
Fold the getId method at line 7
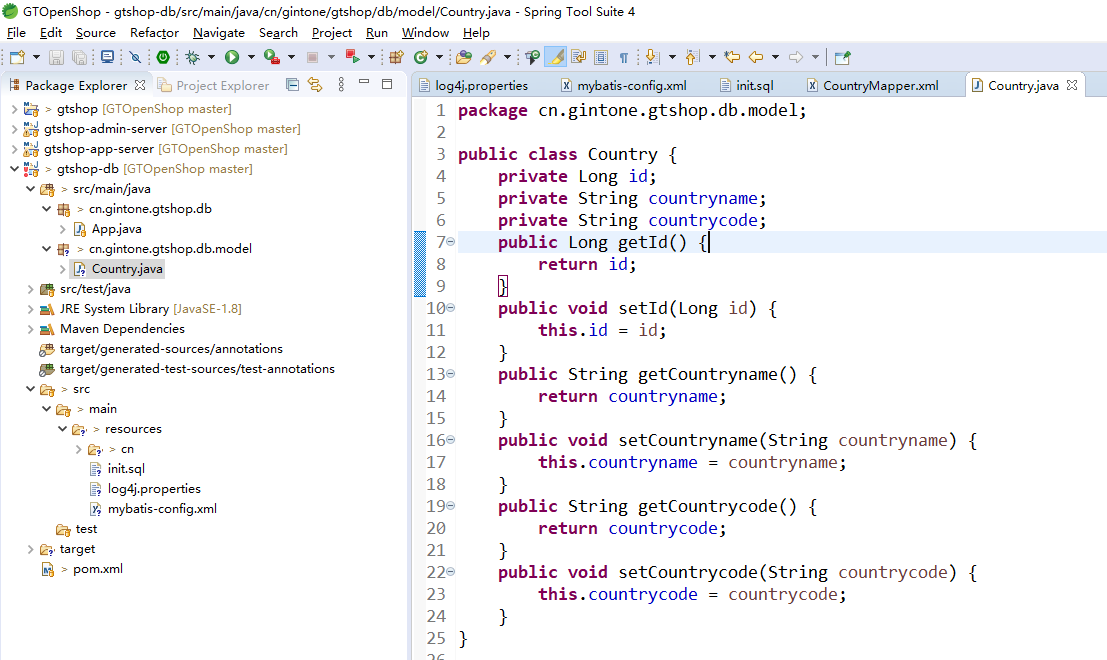[450, 242]
